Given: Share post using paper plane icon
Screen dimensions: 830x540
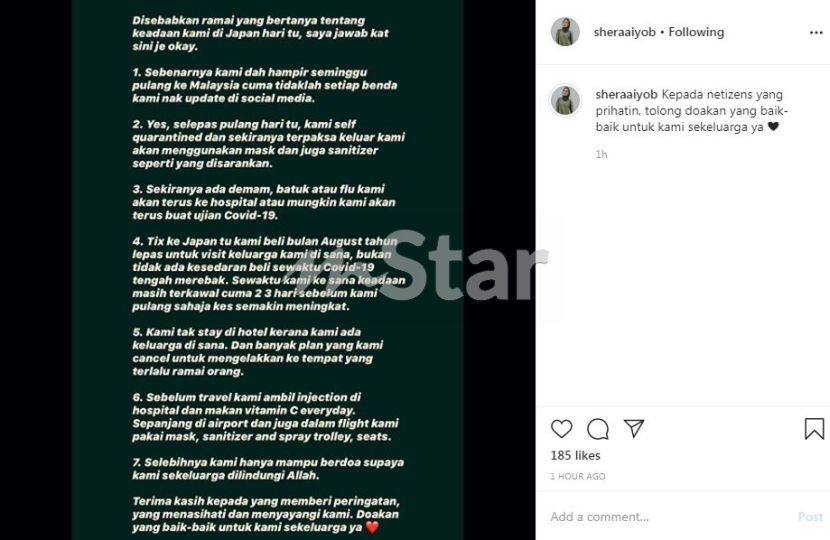Looking at the screenshot, I should click(x=634, y=428).
